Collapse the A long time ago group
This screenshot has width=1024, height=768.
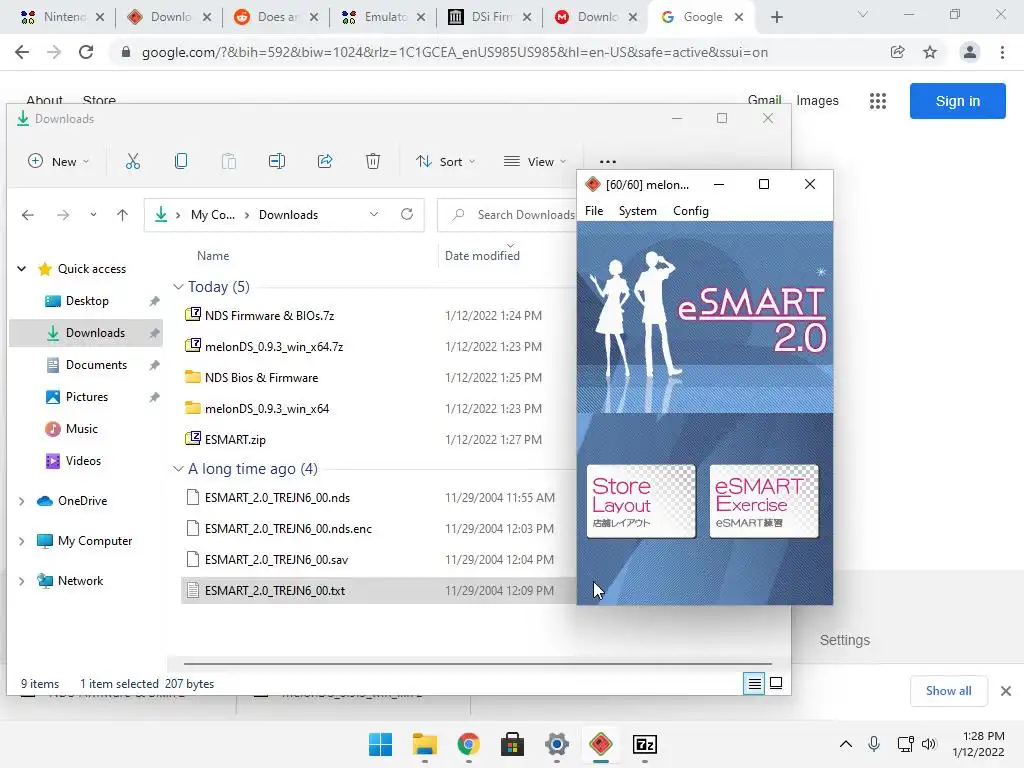[x=178, y=469]
